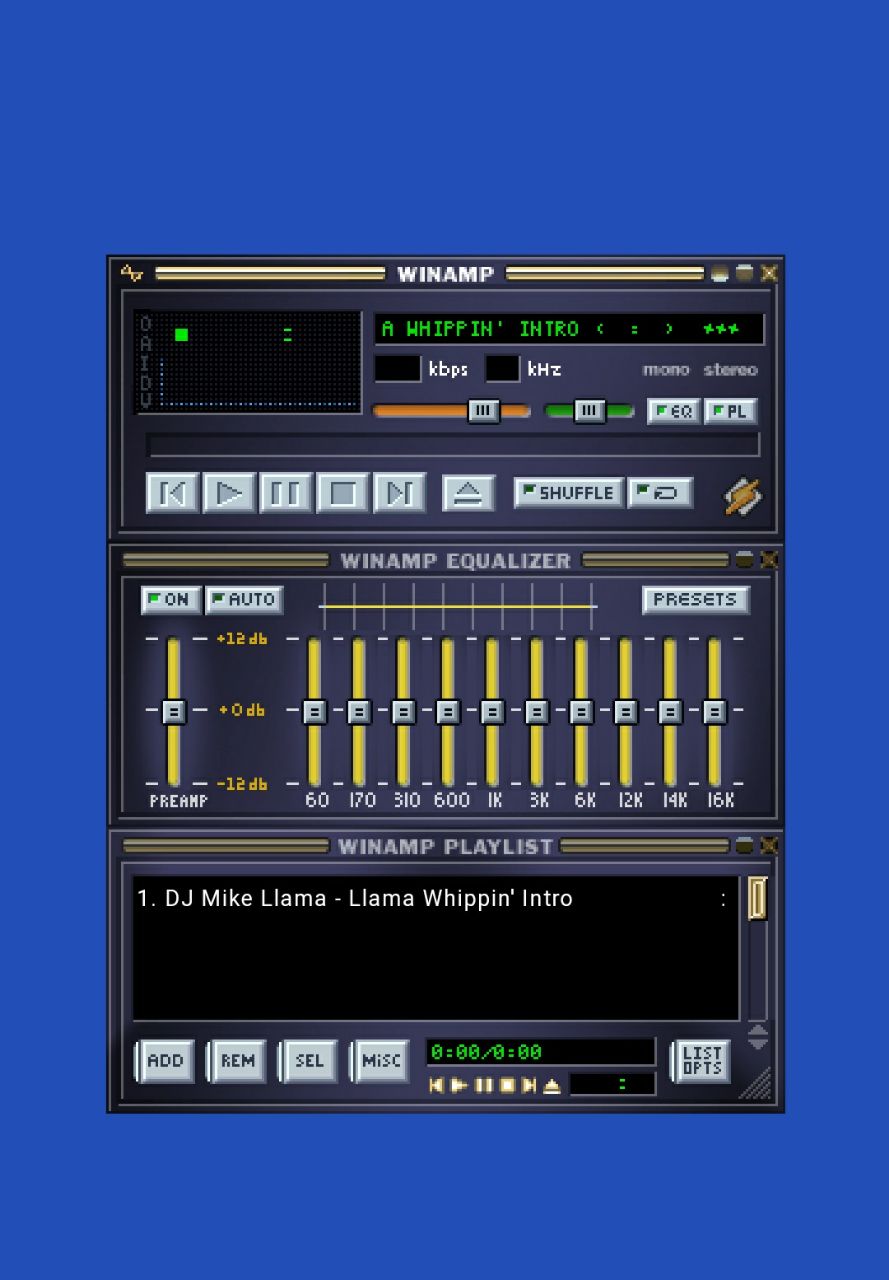This screenshot has height=1280, width=889.
Task: Click playlist mini previous track button
Action: click(435, 1085)
